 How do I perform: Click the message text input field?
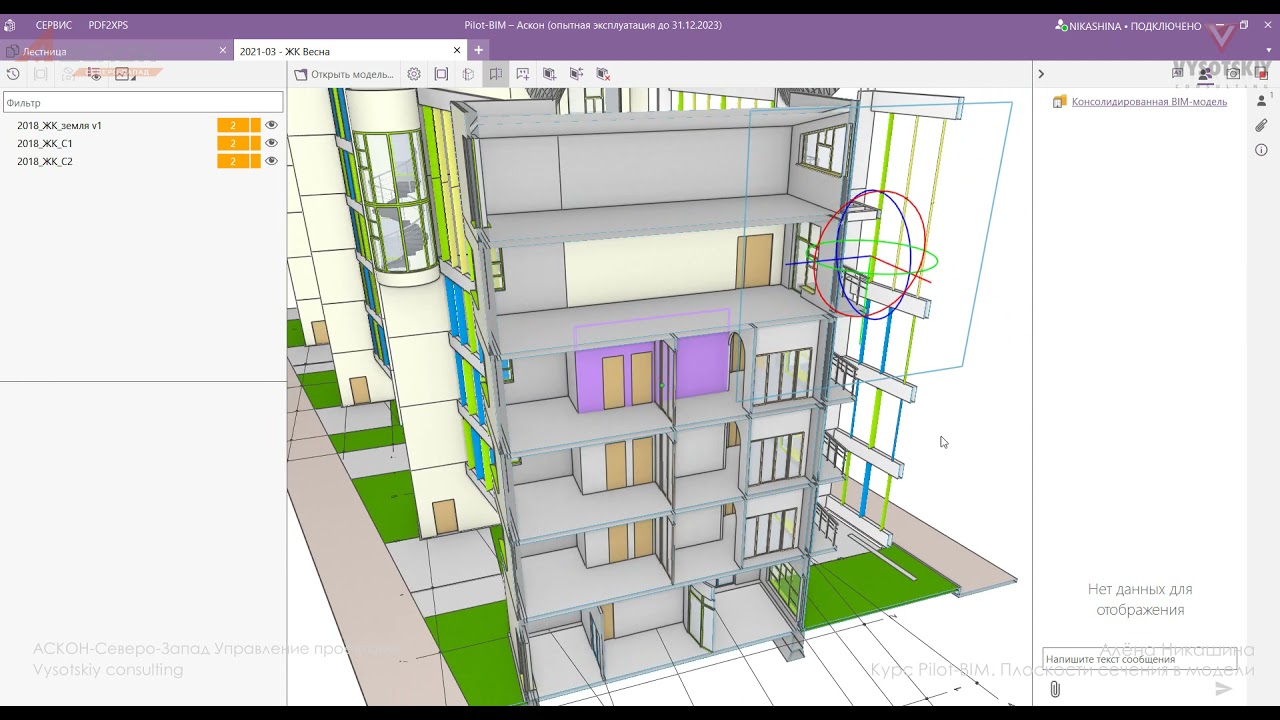pos(1139,659)
